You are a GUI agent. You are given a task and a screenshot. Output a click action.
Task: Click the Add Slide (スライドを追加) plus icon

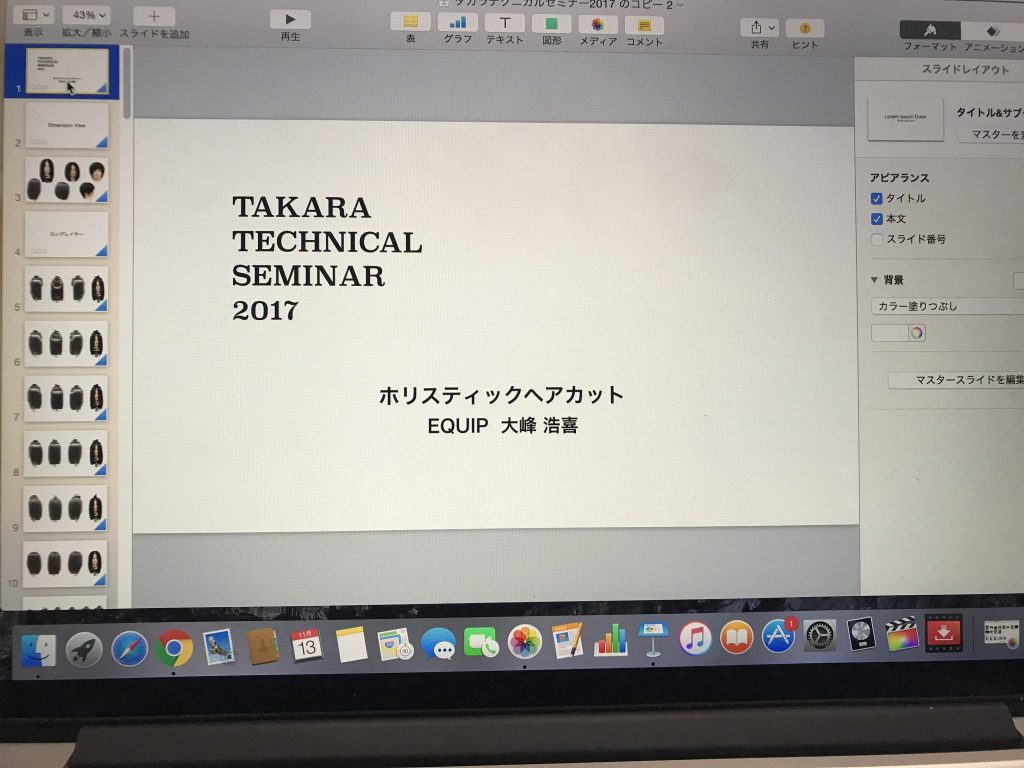(x=154, y=17)
